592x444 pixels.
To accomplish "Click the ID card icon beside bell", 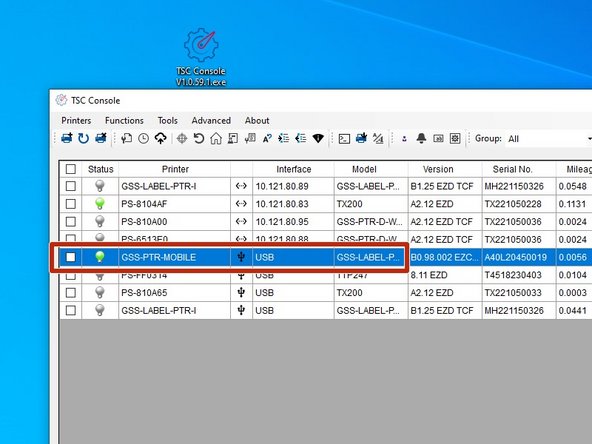I will [438, 139].
